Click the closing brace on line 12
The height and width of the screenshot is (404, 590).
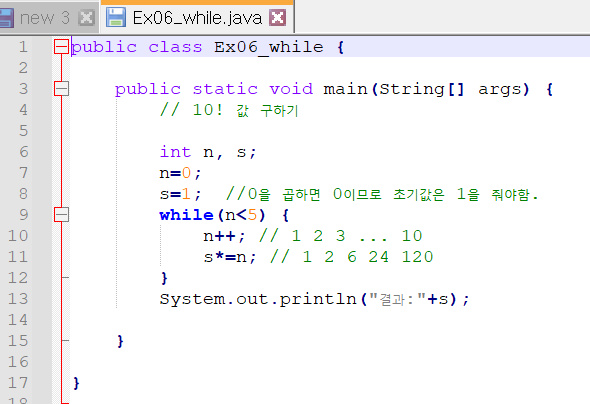164,278
